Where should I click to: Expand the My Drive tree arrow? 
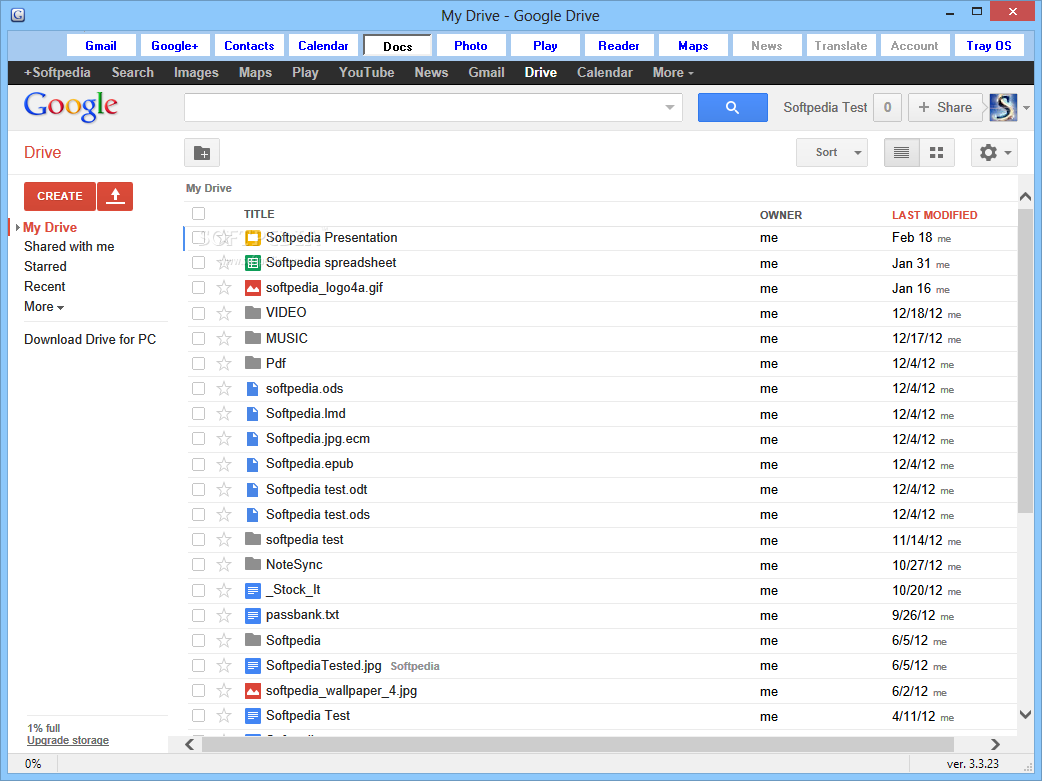click(x=17, y=228)
